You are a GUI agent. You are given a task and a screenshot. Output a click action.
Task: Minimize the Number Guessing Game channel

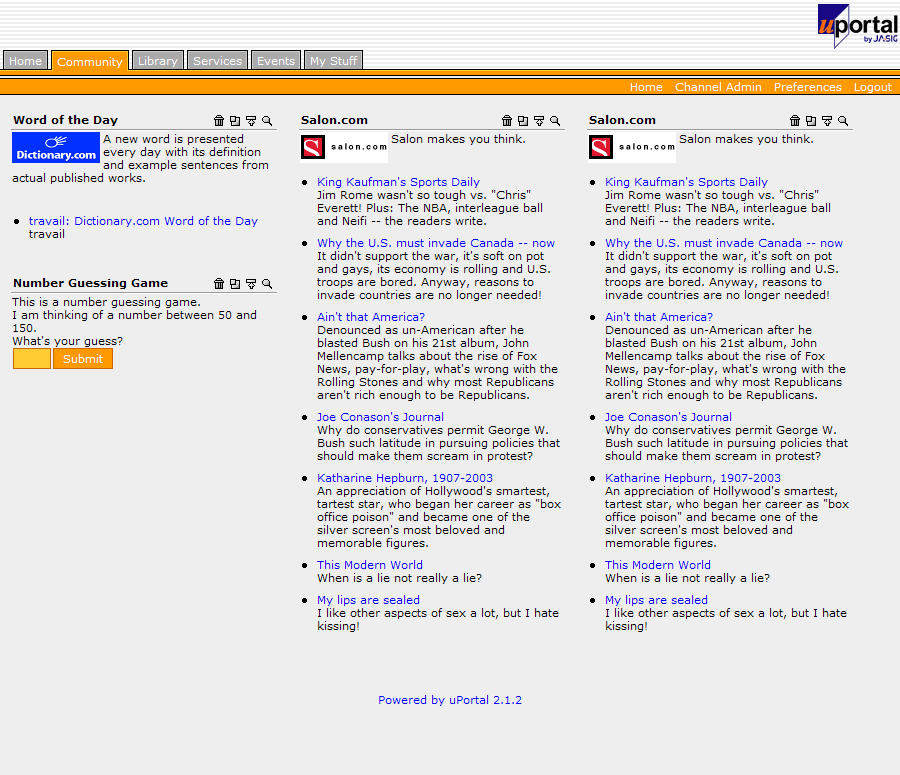pos(251,284)
